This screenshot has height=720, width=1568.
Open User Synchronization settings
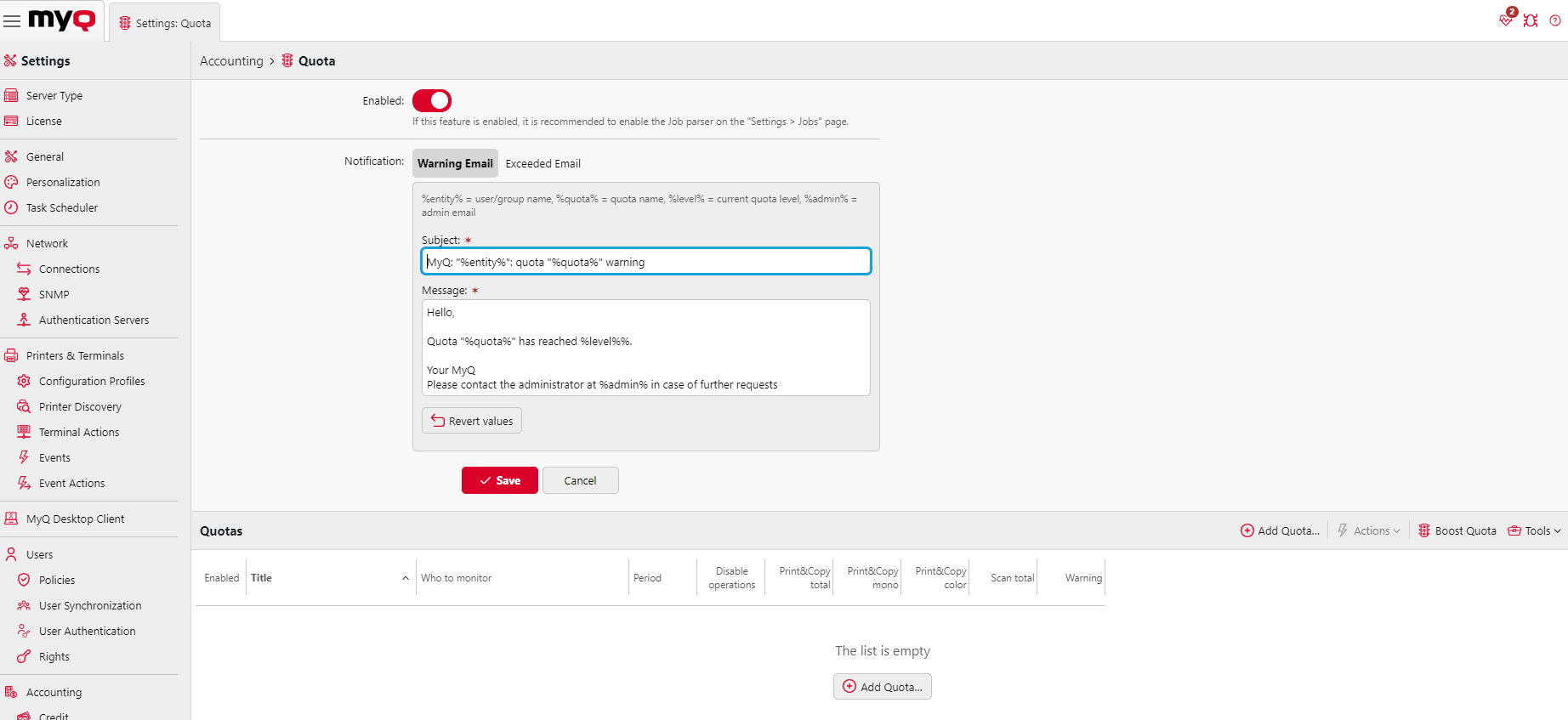pyautogui.click(x=90, y=605)
